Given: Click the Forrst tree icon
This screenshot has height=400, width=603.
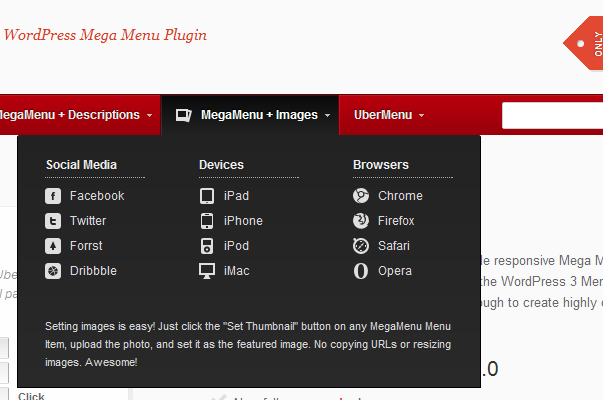Looking at the screenshot, I should coord(53,246).
